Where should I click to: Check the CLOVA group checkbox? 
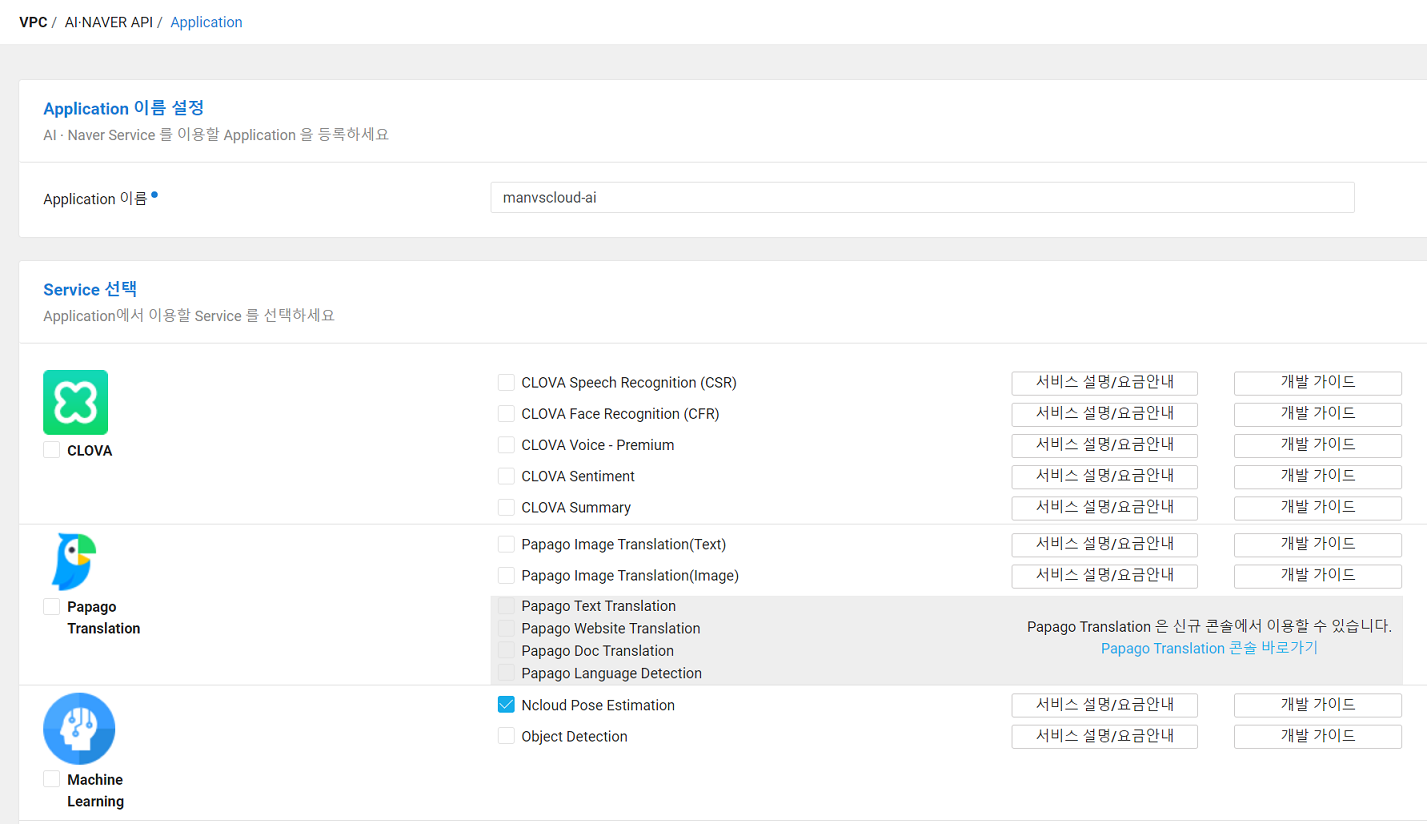[x=51, y=449]
